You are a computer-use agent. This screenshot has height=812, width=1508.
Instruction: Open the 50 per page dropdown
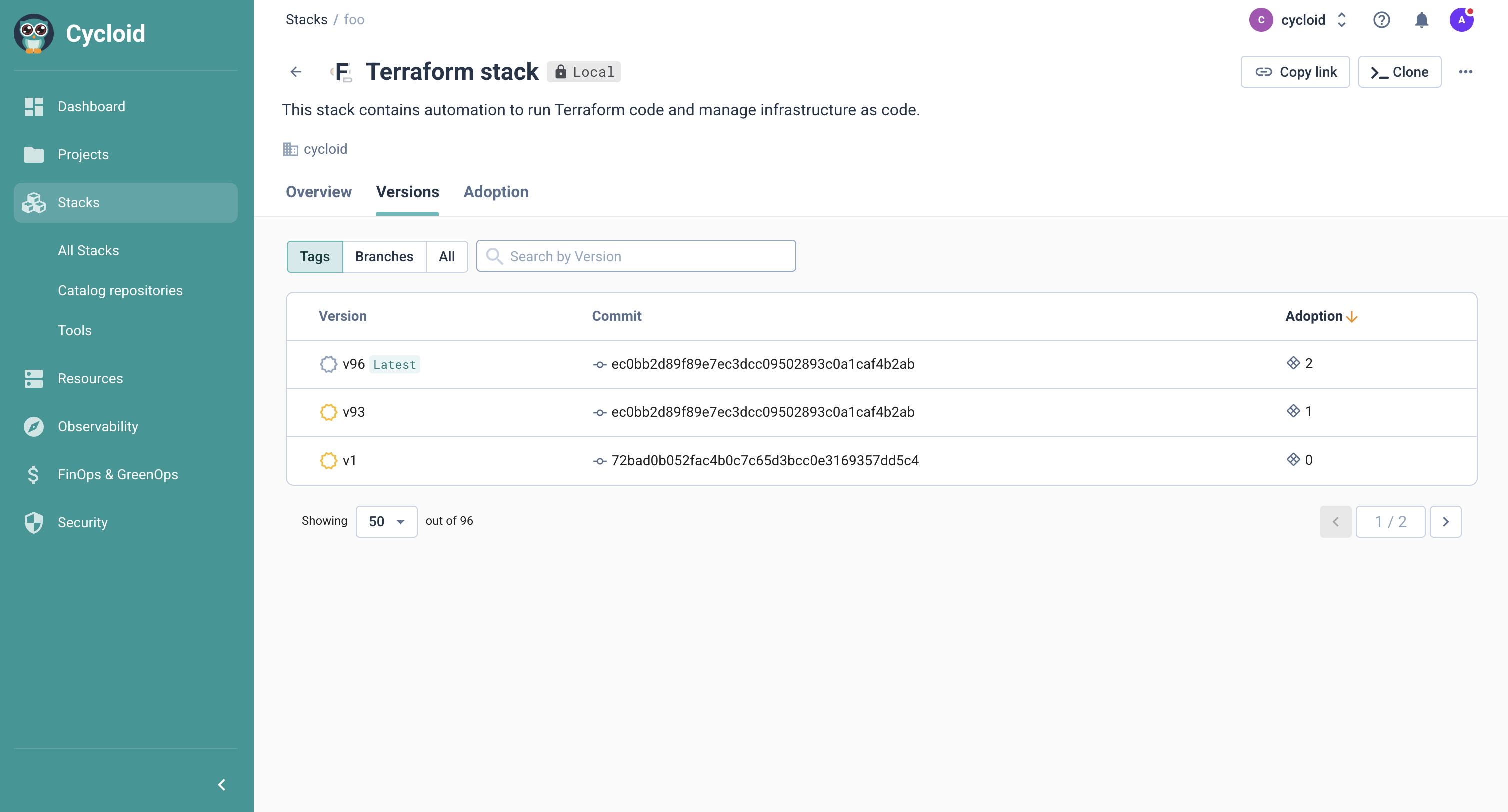click(x=387, y=521)
